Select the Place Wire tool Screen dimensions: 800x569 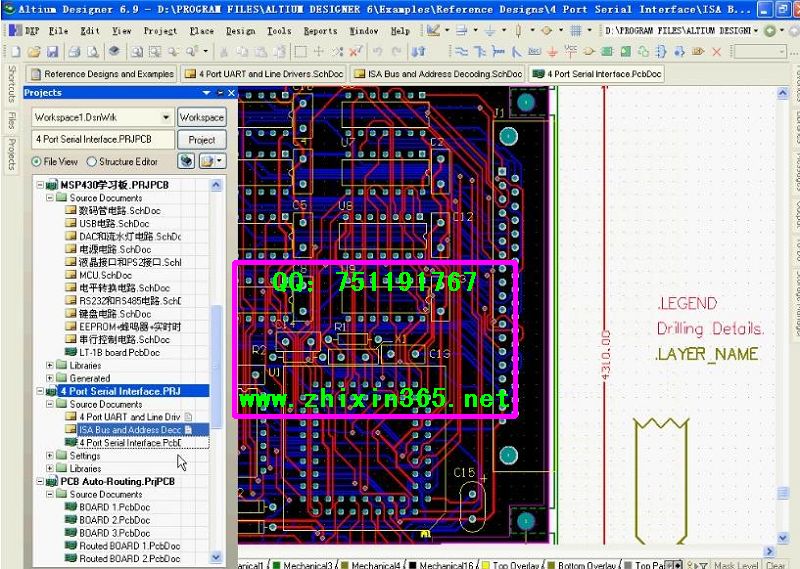(x=461, y=52)
